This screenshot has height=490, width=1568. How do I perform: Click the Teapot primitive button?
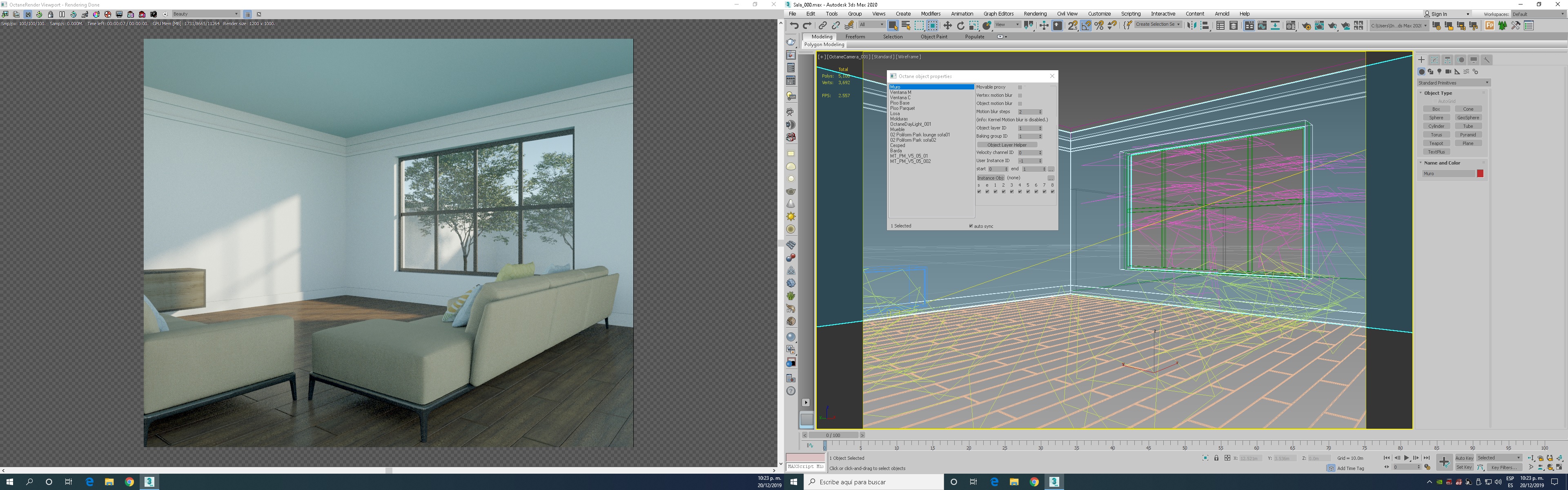coord(1436,143)
